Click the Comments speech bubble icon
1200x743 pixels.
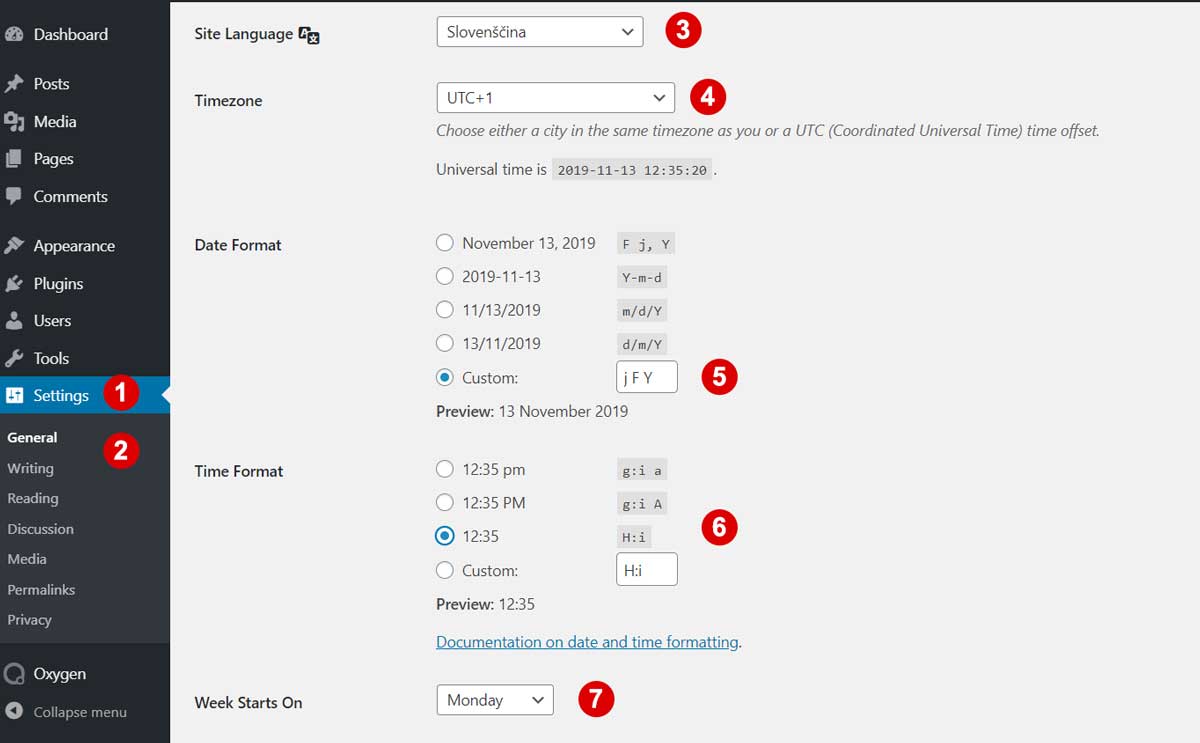(x=14, y=196)
